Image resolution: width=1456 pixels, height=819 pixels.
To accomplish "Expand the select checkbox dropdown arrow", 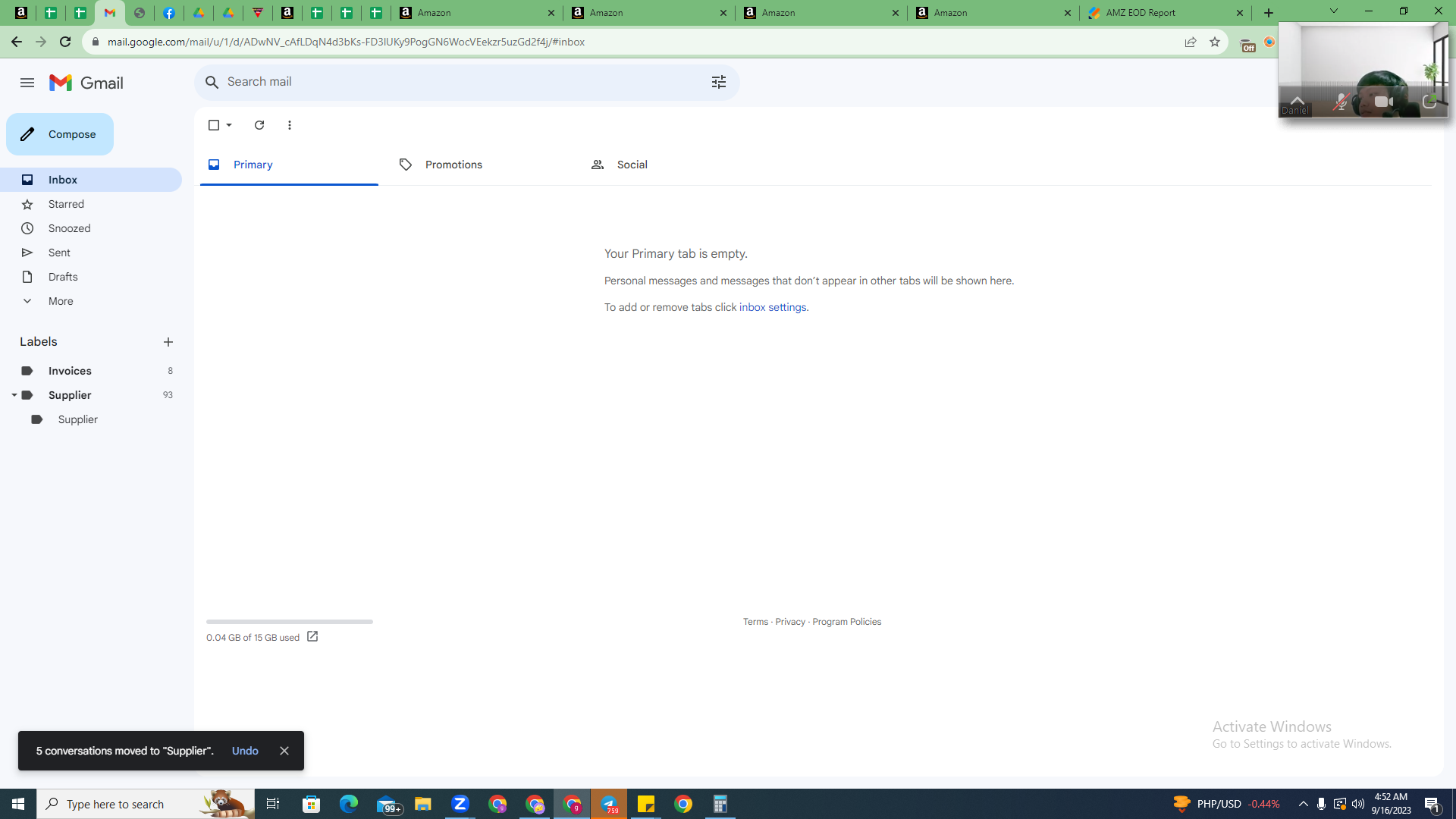I will coord(229,125).
